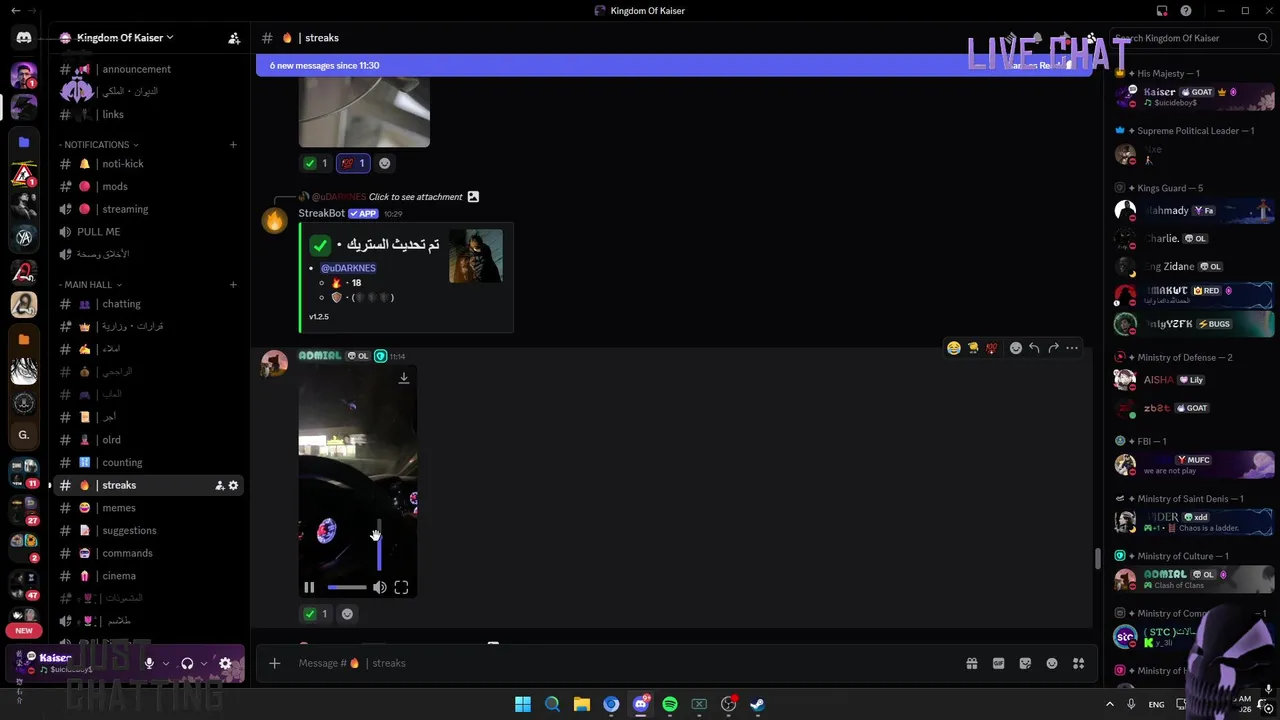
Task: Forward the ADMIRAL message
Action: [x=1053, y=348]
